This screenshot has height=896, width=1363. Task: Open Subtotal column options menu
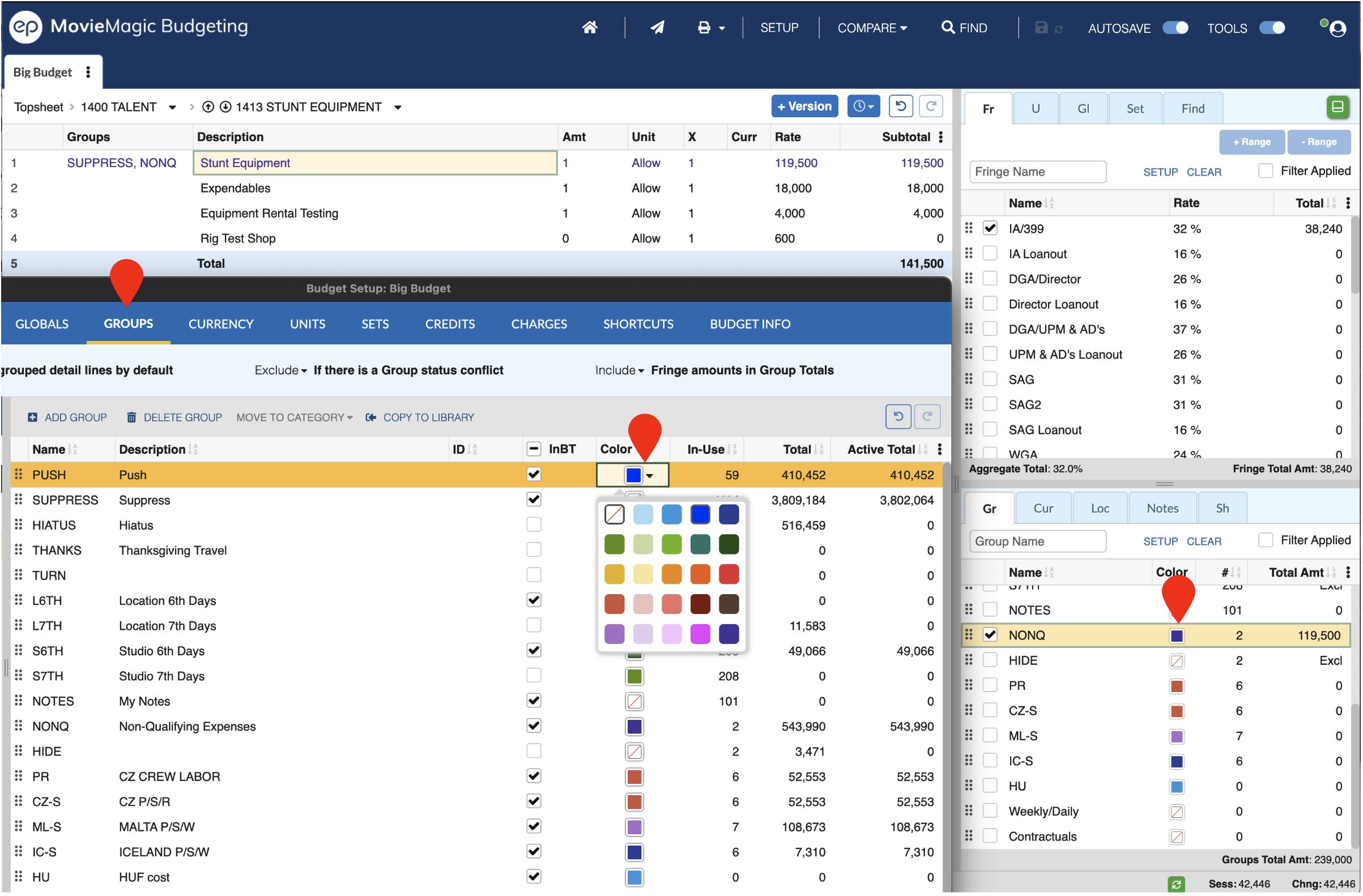[940, 137]
